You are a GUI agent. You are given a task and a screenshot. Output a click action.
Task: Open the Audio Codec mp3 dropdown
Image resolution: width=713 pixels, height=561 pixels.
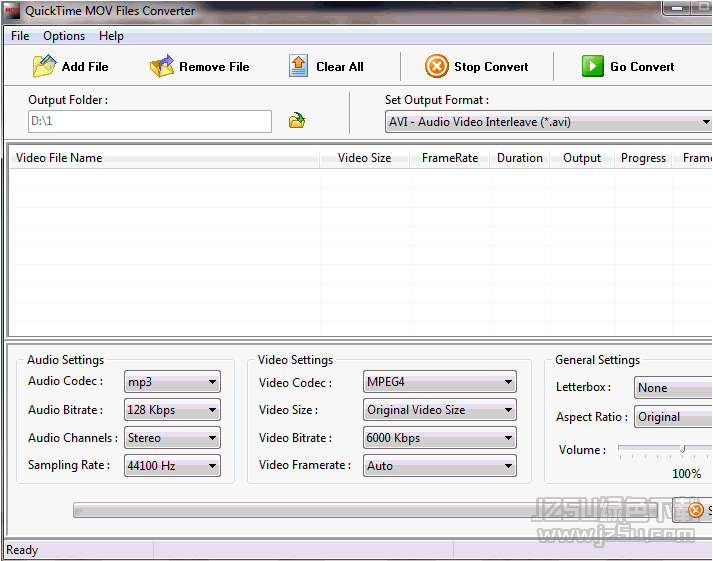pyautogui.click(x=172, y=382)
